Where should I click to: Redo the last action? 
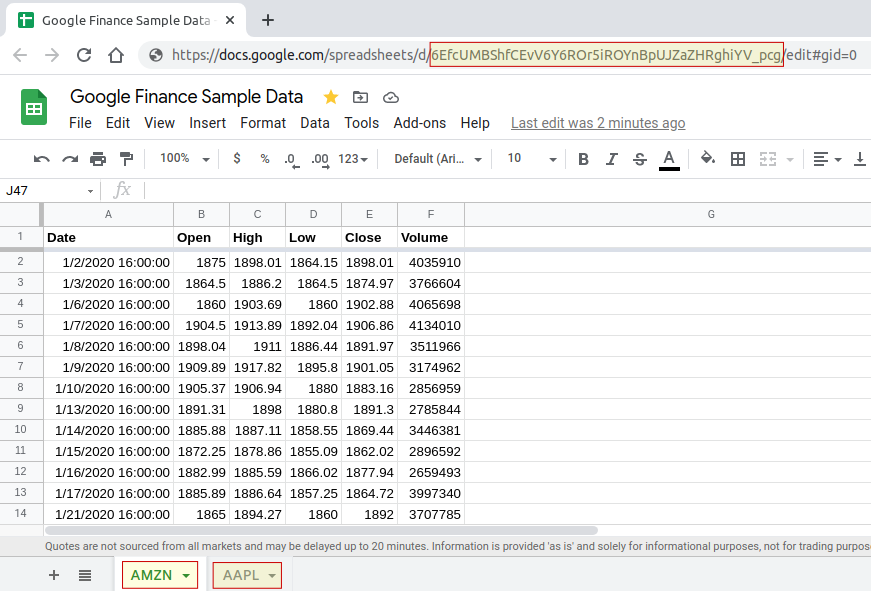[70, 159]
